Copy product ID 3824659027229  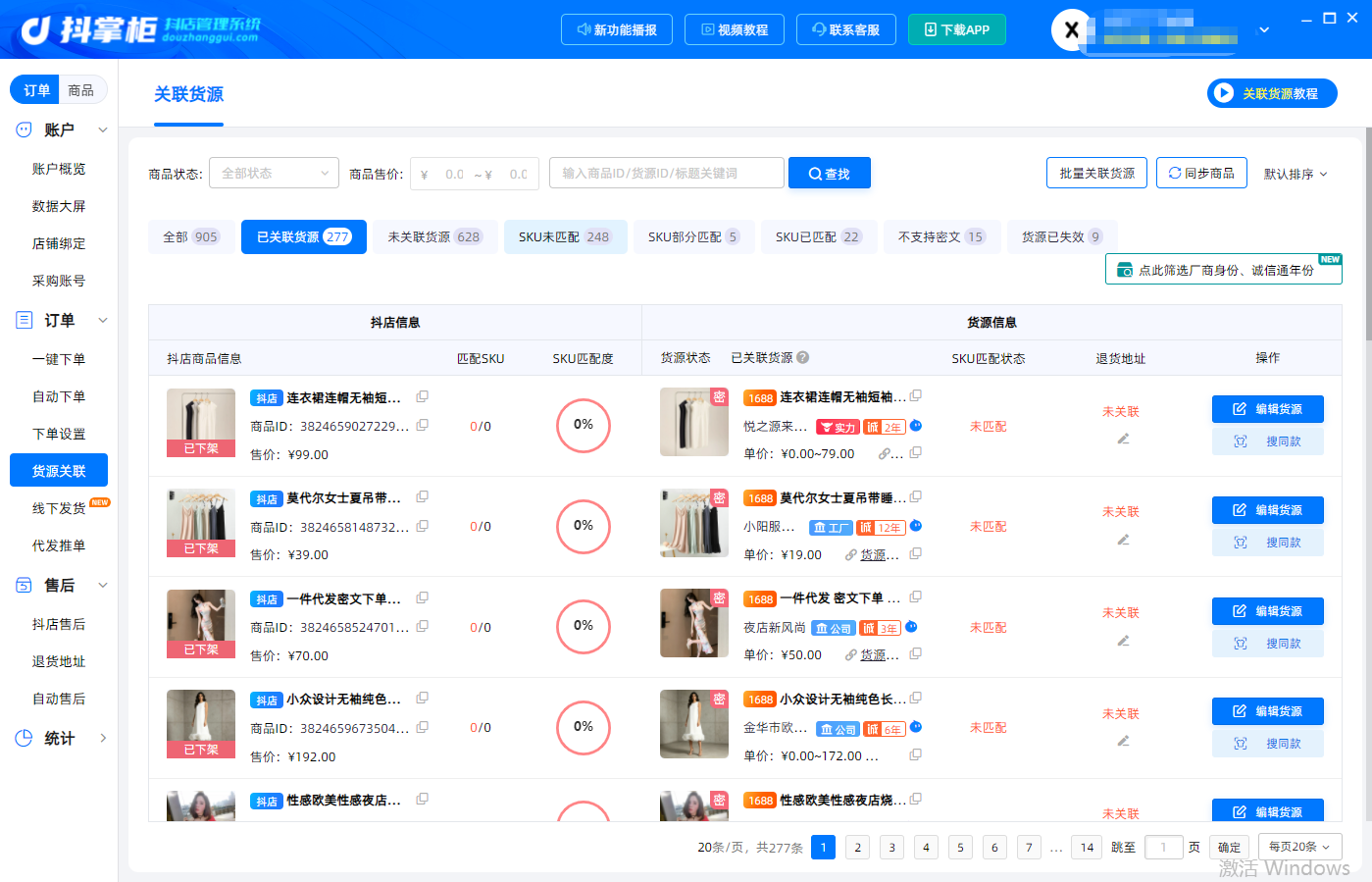coord(423,426)
